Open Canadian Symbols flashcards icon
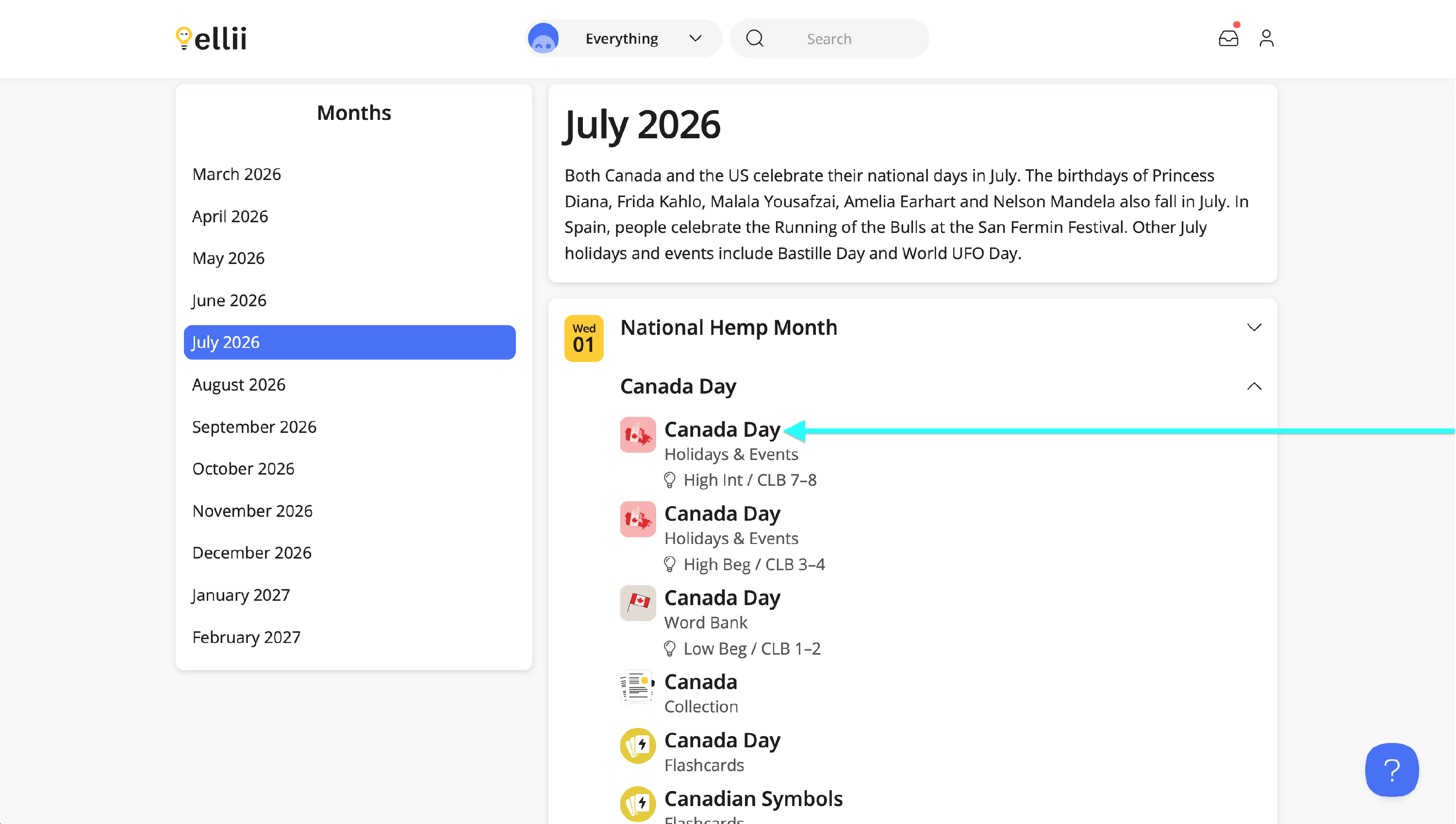Viewport: 1456px width, 824px height. 638,804
